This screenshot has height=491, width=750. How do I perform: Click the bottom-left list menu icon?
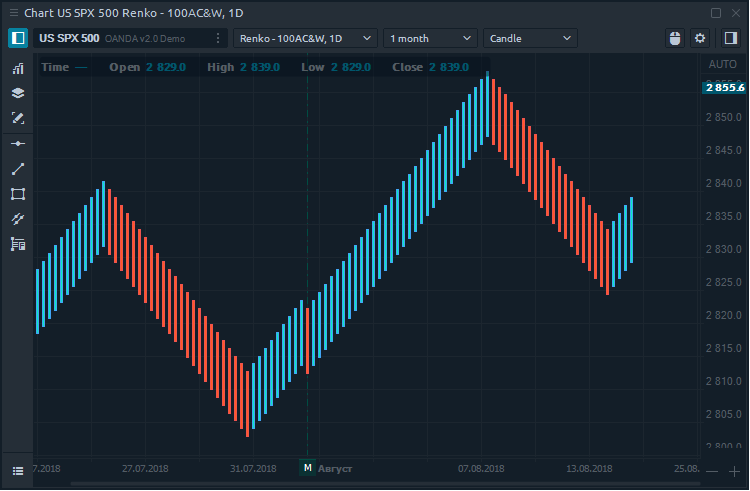click(x=18, y=470)
